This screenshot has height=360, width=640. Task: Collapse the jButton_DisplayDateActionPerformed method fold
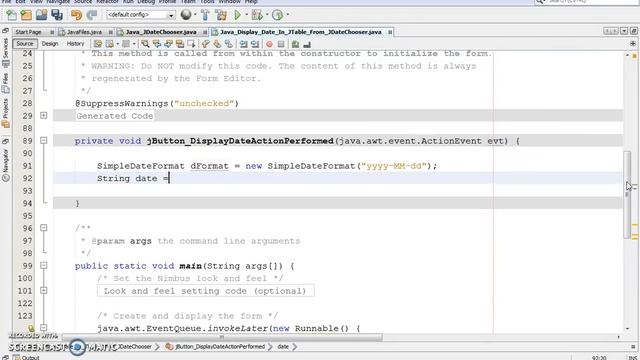pos(44,140)
